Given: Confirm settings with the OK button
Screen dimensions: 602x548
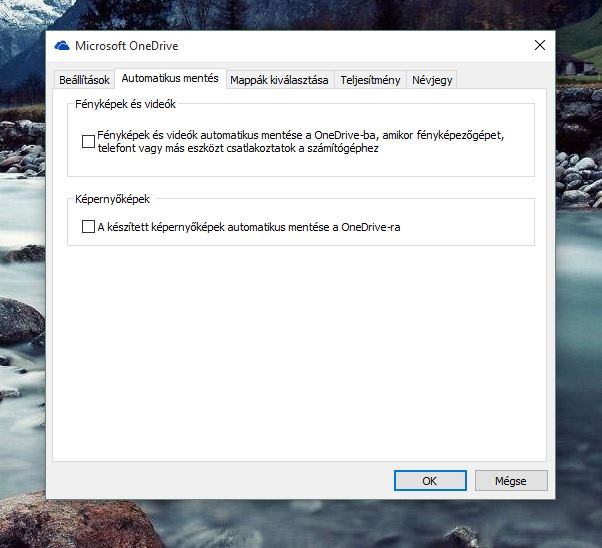Looking at the screenshot, I should click(x=430, y=480).
